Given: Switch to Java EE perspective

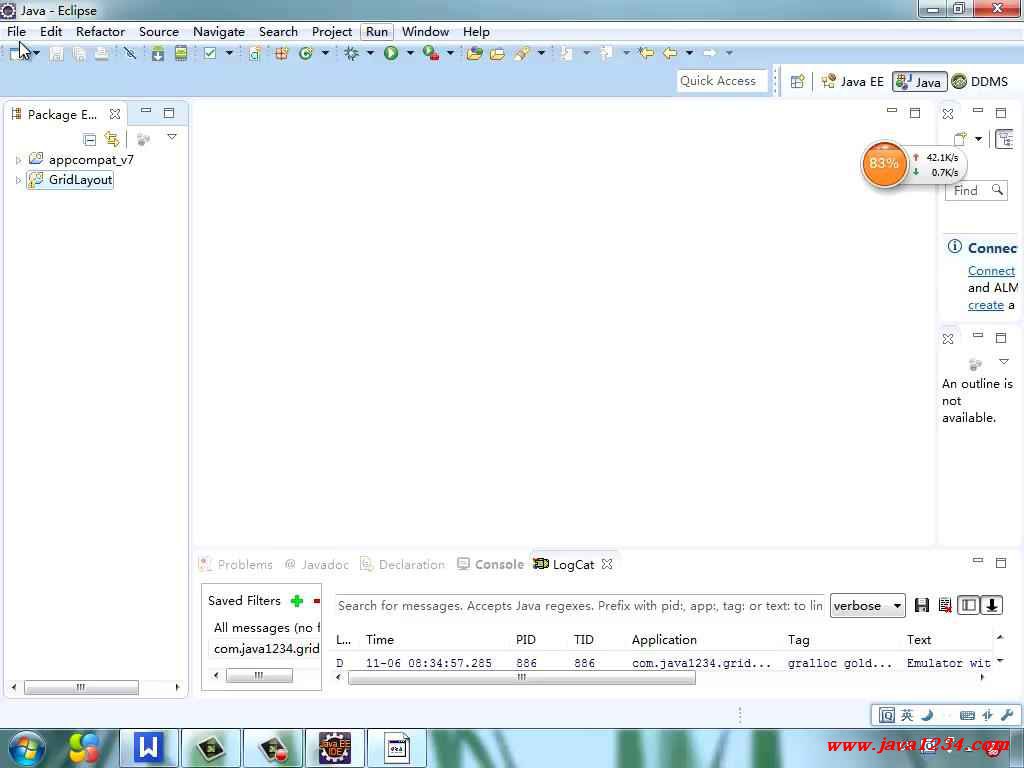Looking at the screenshot, I should [x=853, y=82].
